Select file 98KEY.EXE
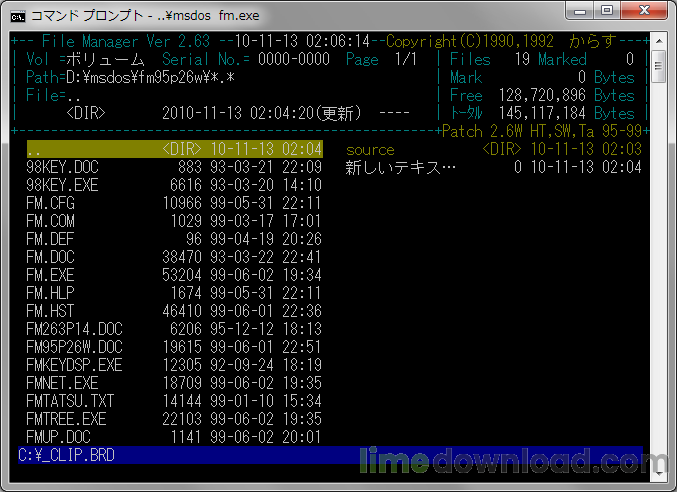Viewport: 677px width, 492px height. [174, 185]
